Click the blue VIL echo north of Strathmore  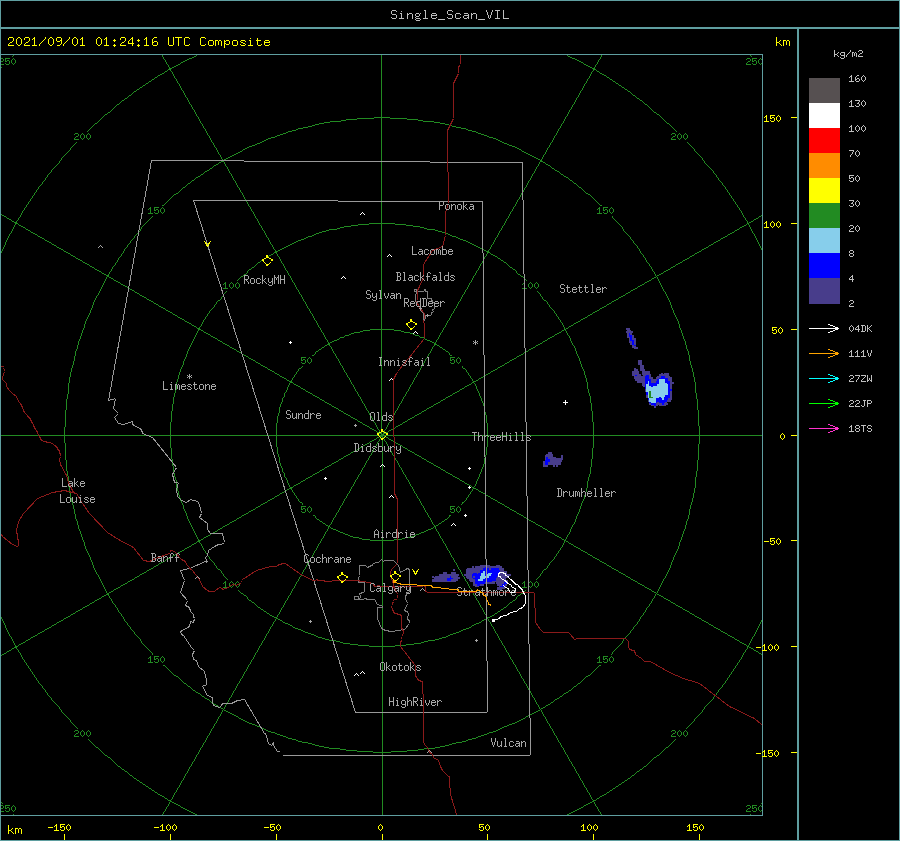(484, 575)
